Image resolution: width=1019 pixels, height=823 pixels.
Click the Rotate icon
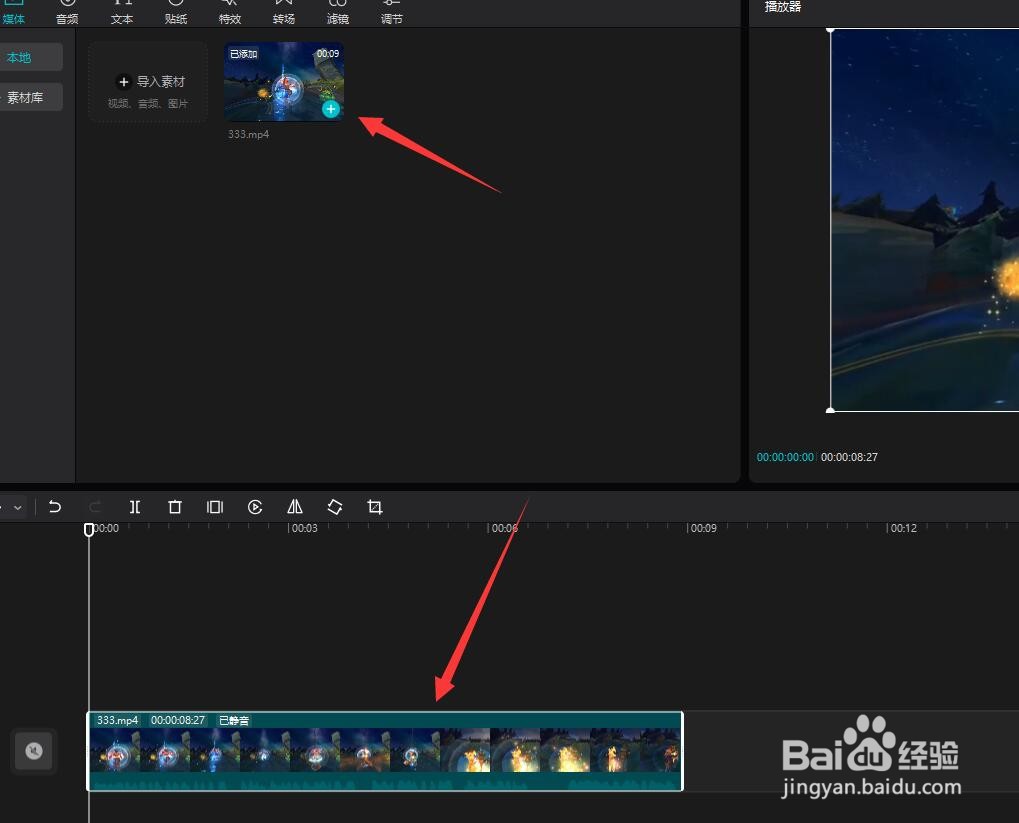[335, 507]
